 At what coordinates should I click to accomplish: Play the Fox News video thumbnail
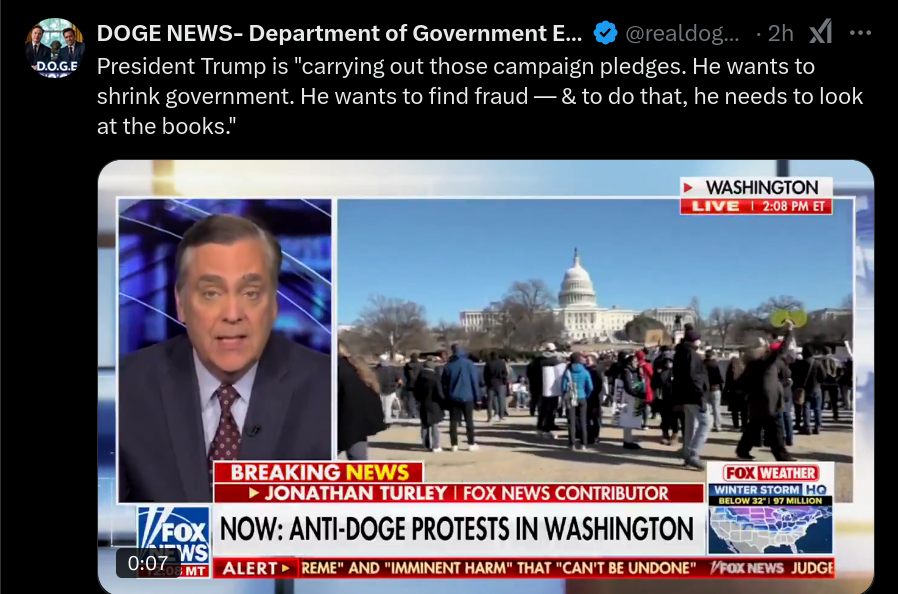pyautogui.click(x=486, y=376)
